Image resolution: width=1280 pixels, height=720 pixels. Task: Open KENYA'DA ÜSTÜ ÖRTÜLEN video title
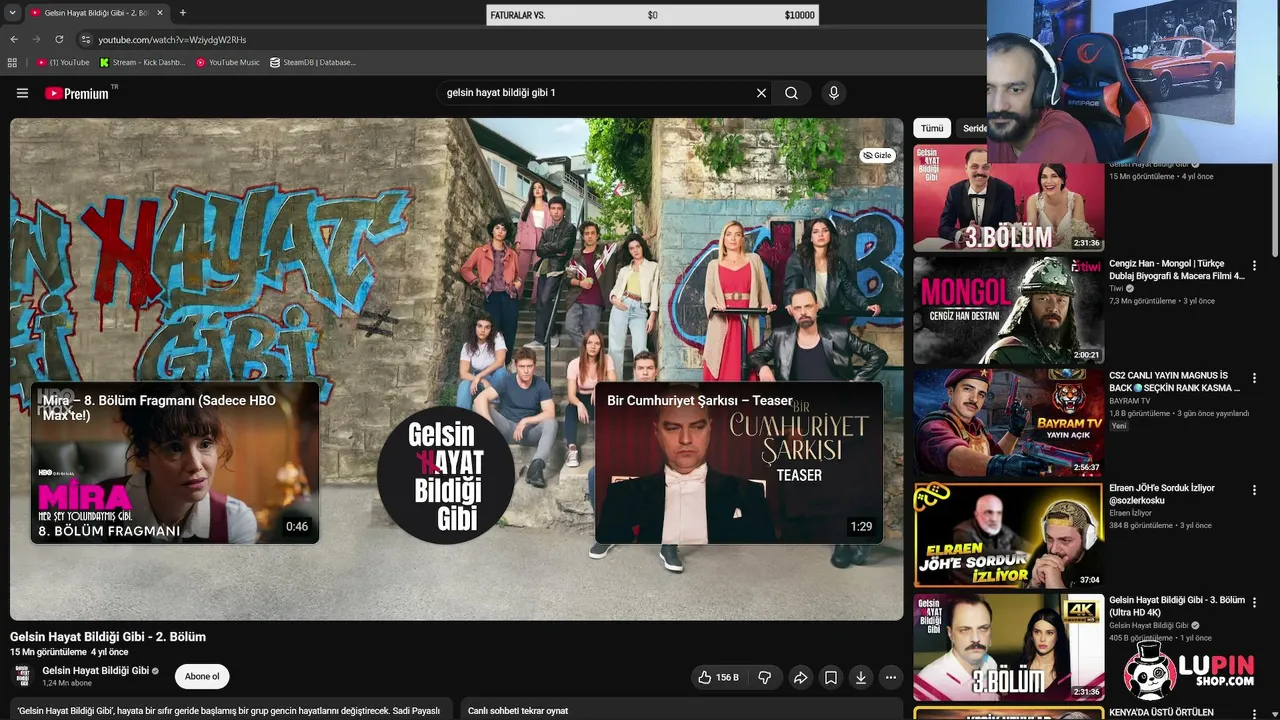point(1161,712)
